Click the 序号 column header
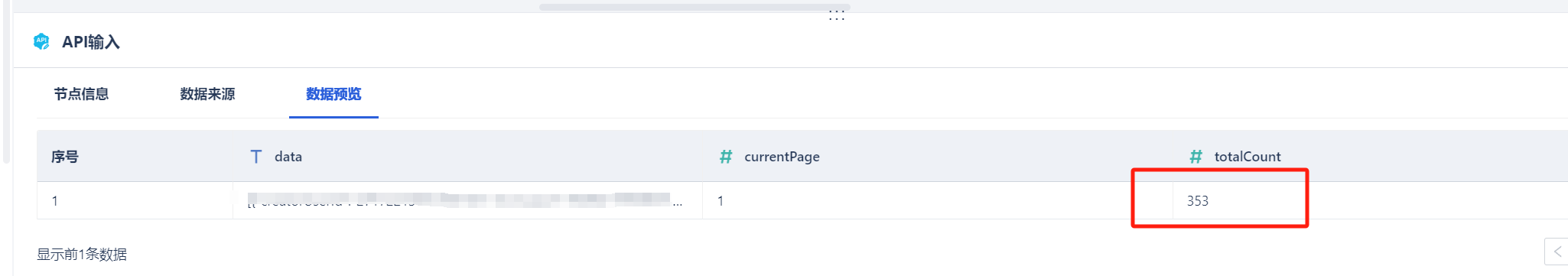This screenshot has height=276, width=1568. (x=65, y=157)
